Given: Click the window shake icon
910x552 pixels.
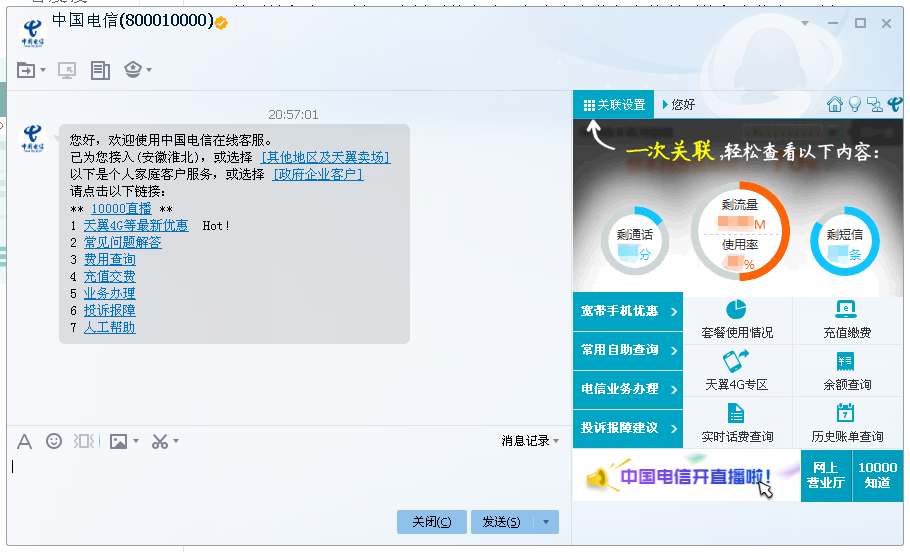Looking at the screenshot, I should 84,441.
